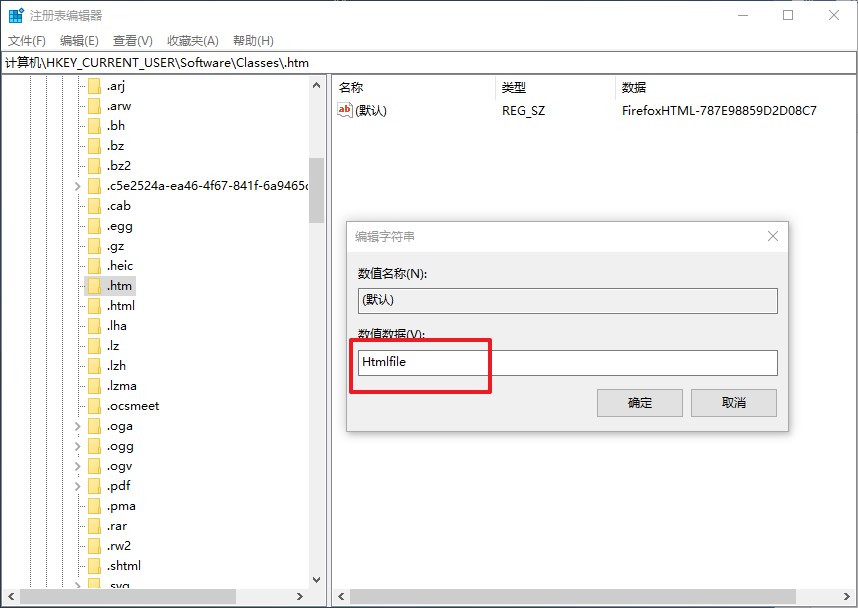Viewport: 858px width, 608px height.
Task: Click the .heic folder icon
Action: (x=95, y=266)
